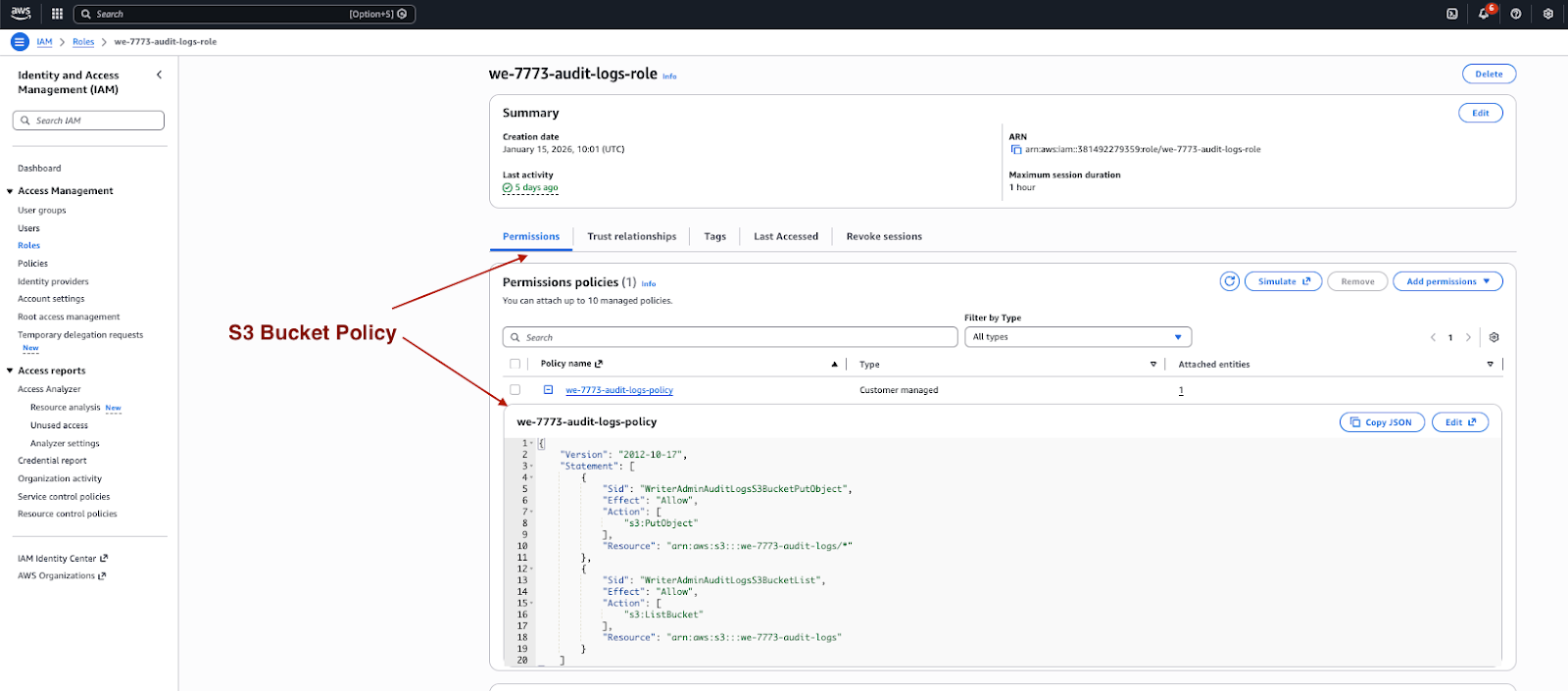Open Temporary delegation requests
Image resolution: width=1568 pixels, height=691 pixels.
80,335
